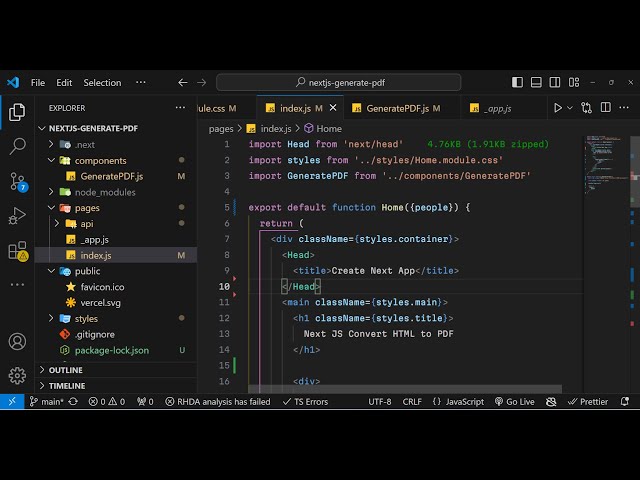This screenshot has height=480, width=640.
Task: Open the Source Control view
Action: pyautogui.click(x=17, y=181)
